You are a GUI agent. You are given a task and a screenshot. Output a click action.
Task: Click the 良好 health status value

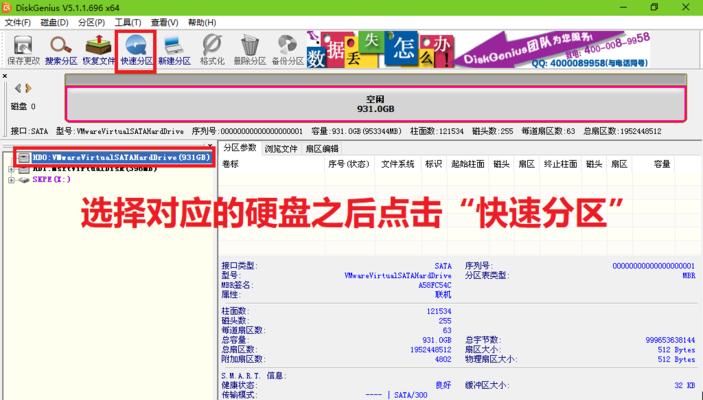[443, 385]
